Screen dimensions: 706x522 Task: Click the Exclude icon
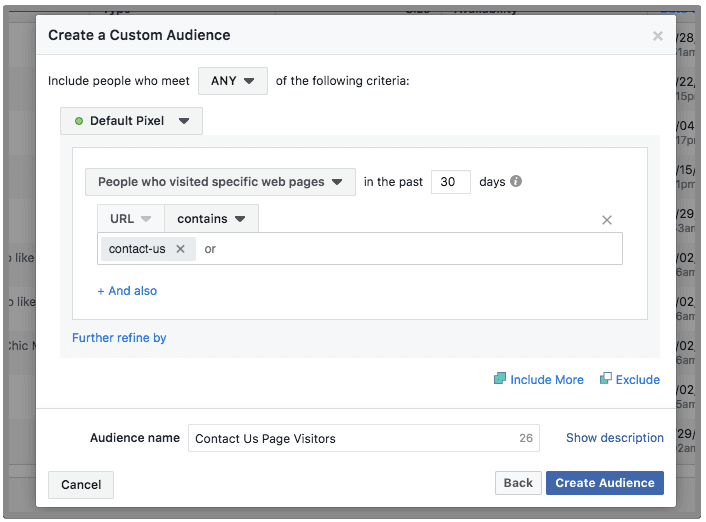coord(606,378)
